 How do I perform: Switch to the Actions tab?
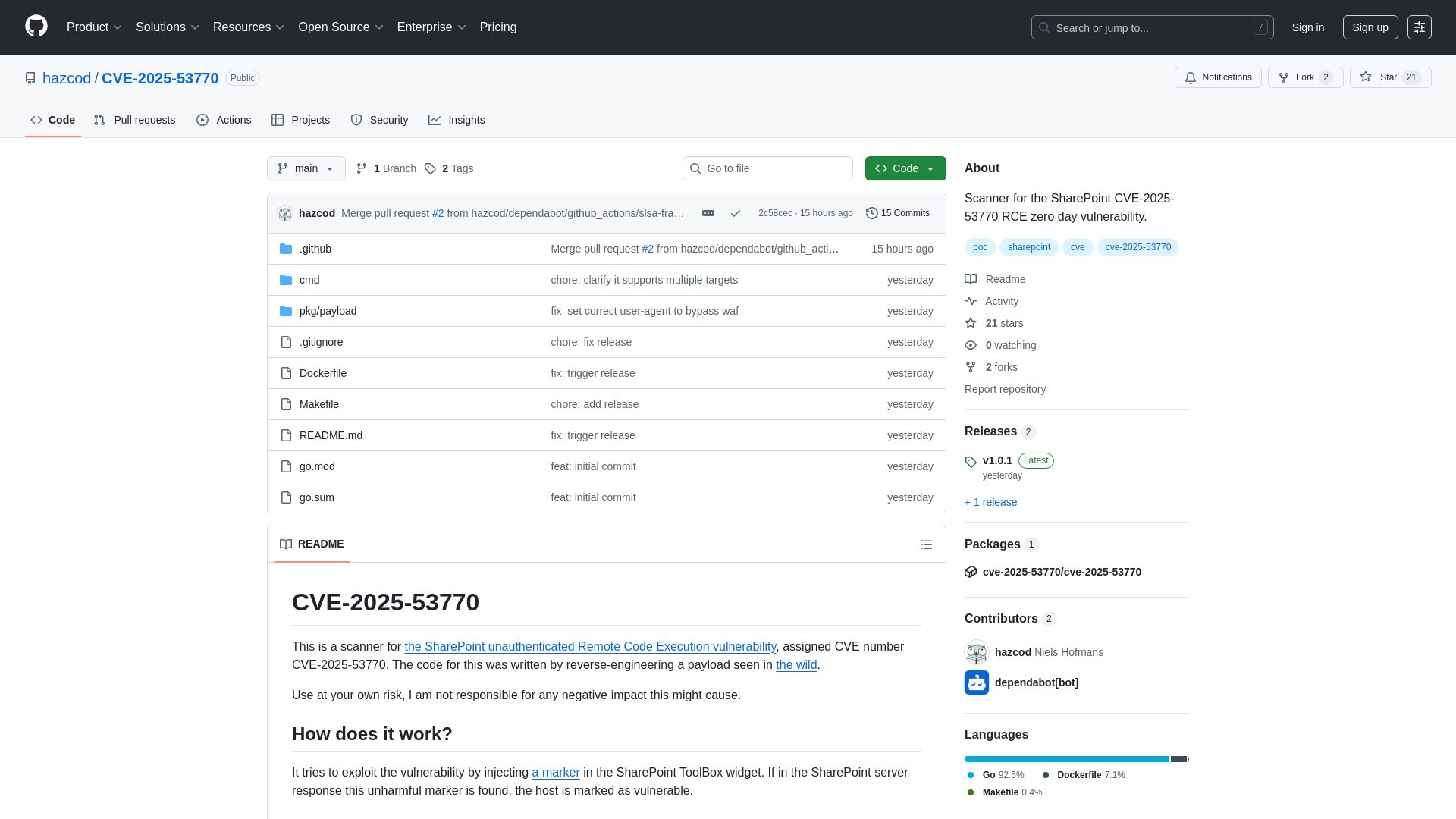click(x=224, y=120)
